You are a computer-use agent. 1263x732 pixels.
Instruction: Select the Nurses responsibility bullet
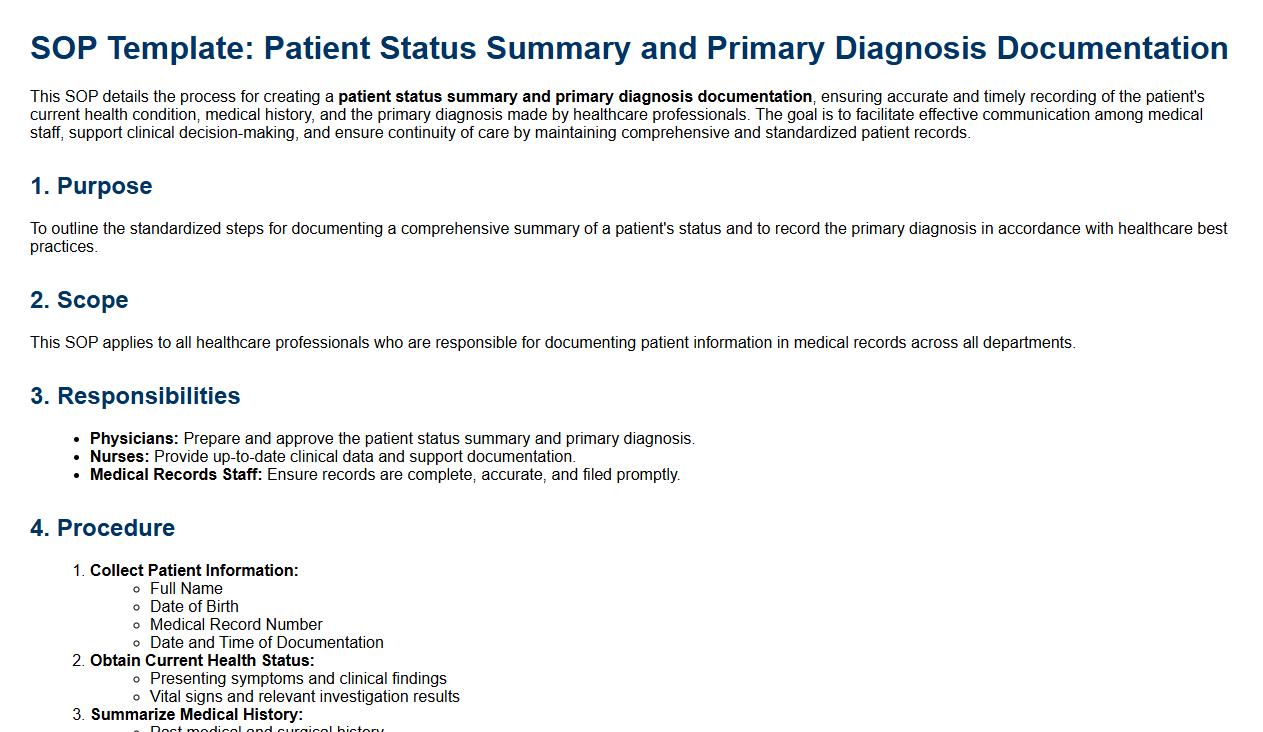(332, 457)
